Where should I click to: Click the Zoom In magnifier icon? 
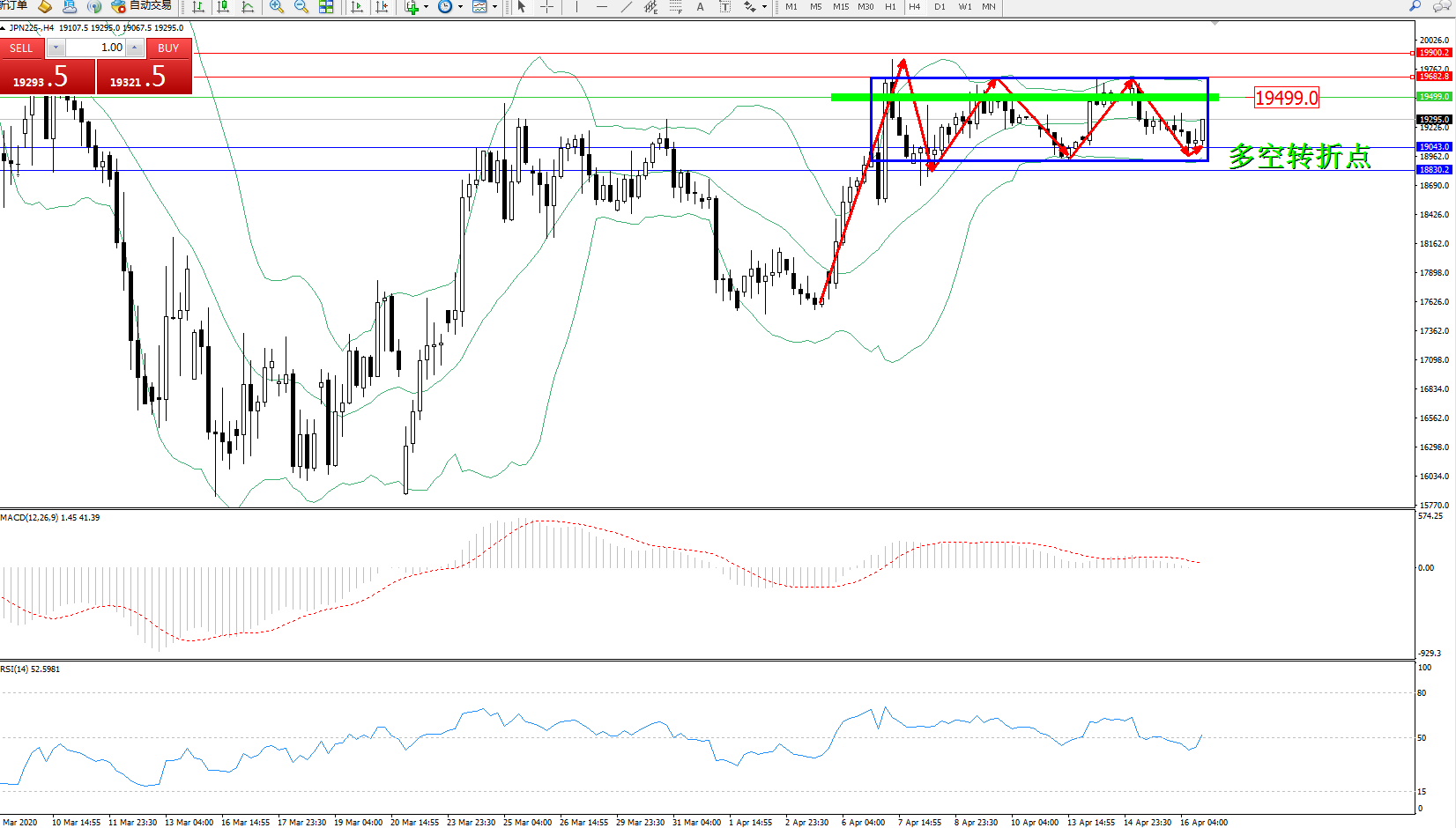(277, 7)
